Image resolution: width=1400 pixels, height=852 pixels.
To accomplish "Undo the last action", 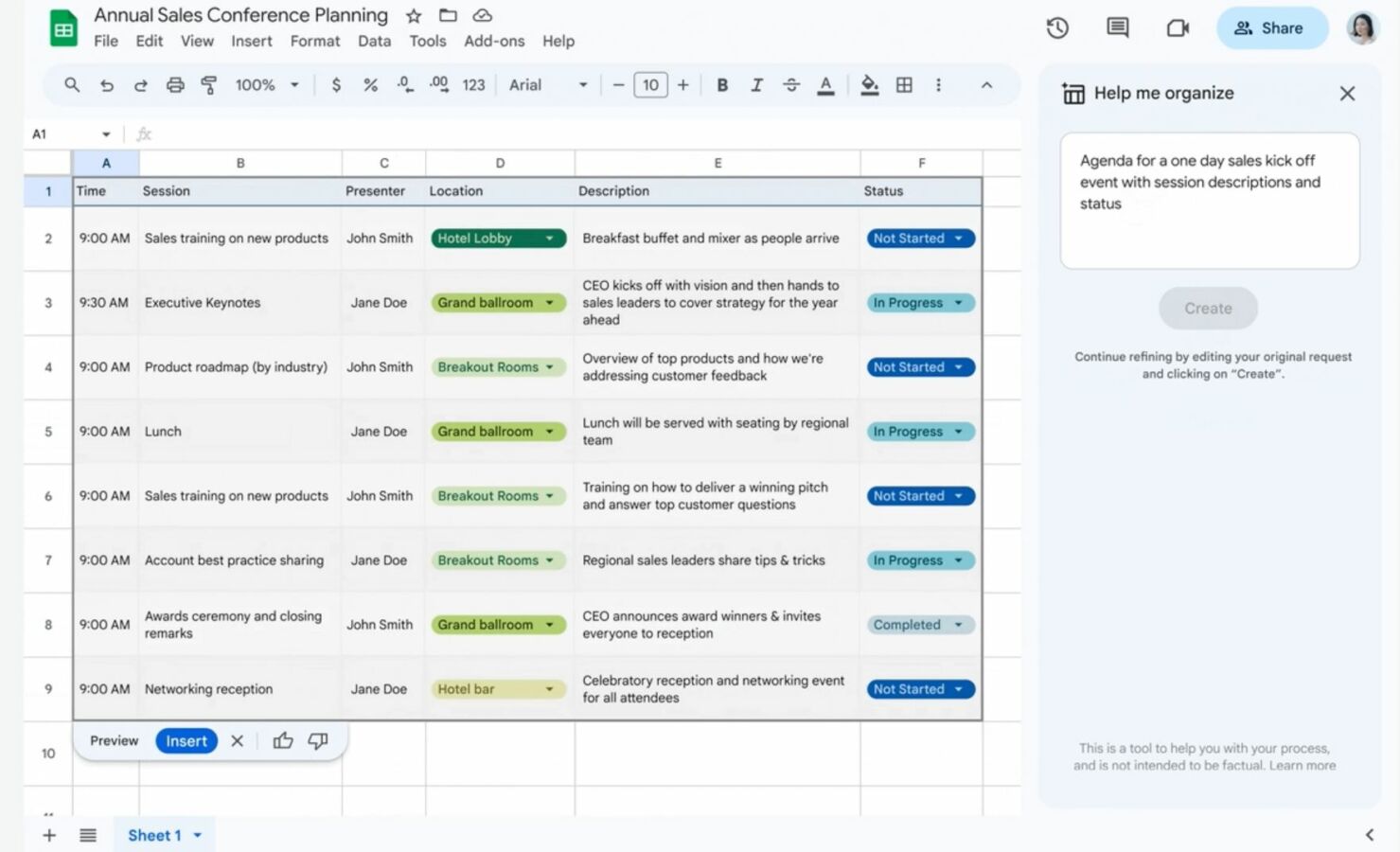I will pos(106,85).
